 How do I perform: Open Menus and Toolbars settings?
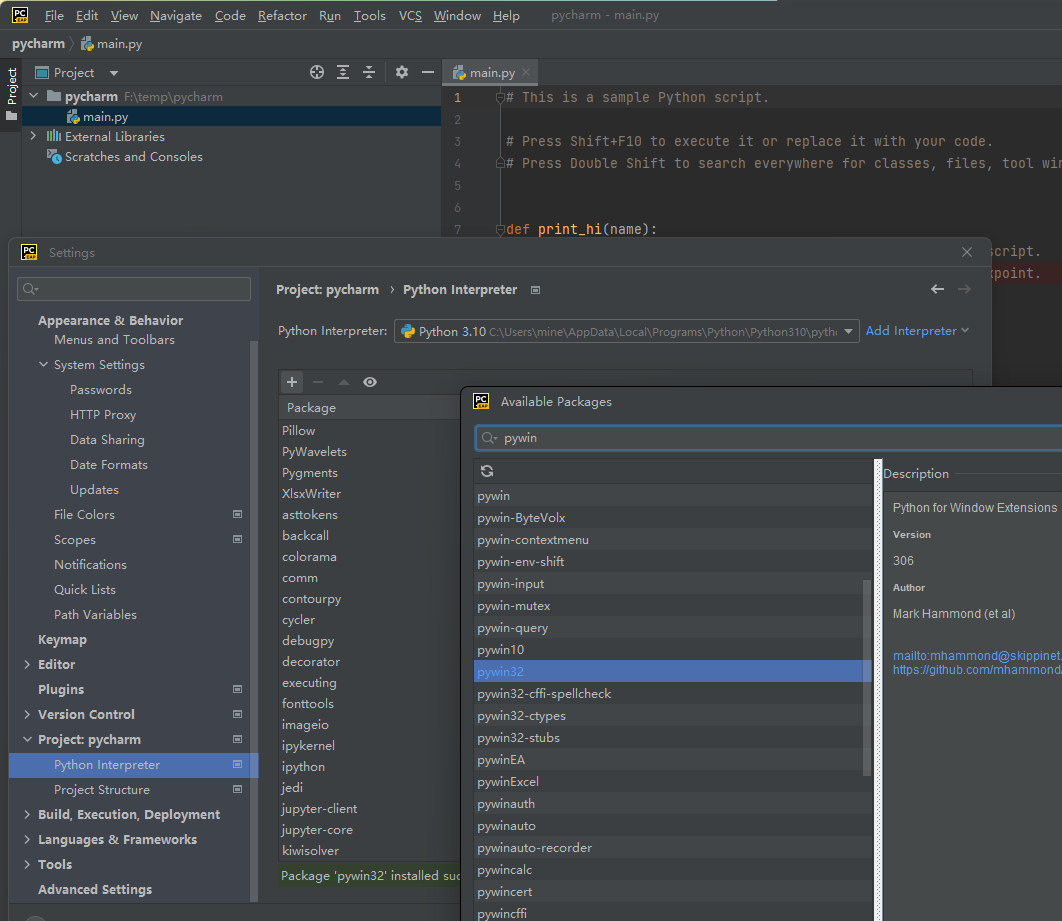point(114,339)
